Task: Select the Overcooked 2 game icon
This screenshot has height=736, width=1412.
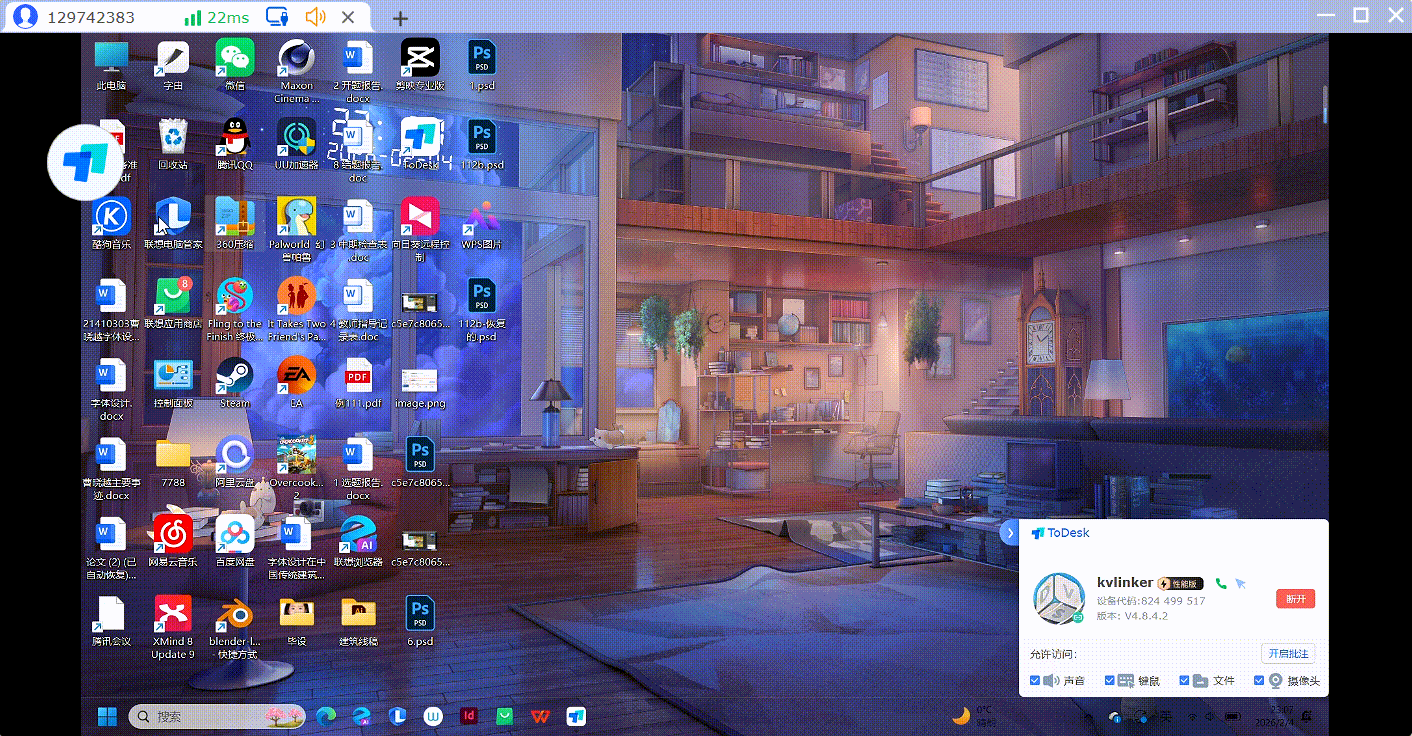Action: click(297, 468)
